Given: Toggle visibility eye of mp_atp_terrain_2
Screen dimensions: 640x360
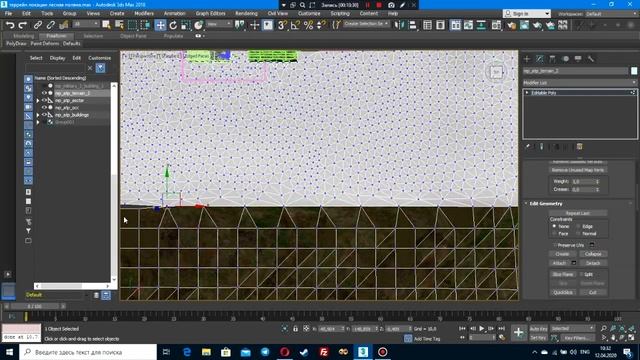Looking at the screenshot, I should pyautogui.click(x=44, y=93).
